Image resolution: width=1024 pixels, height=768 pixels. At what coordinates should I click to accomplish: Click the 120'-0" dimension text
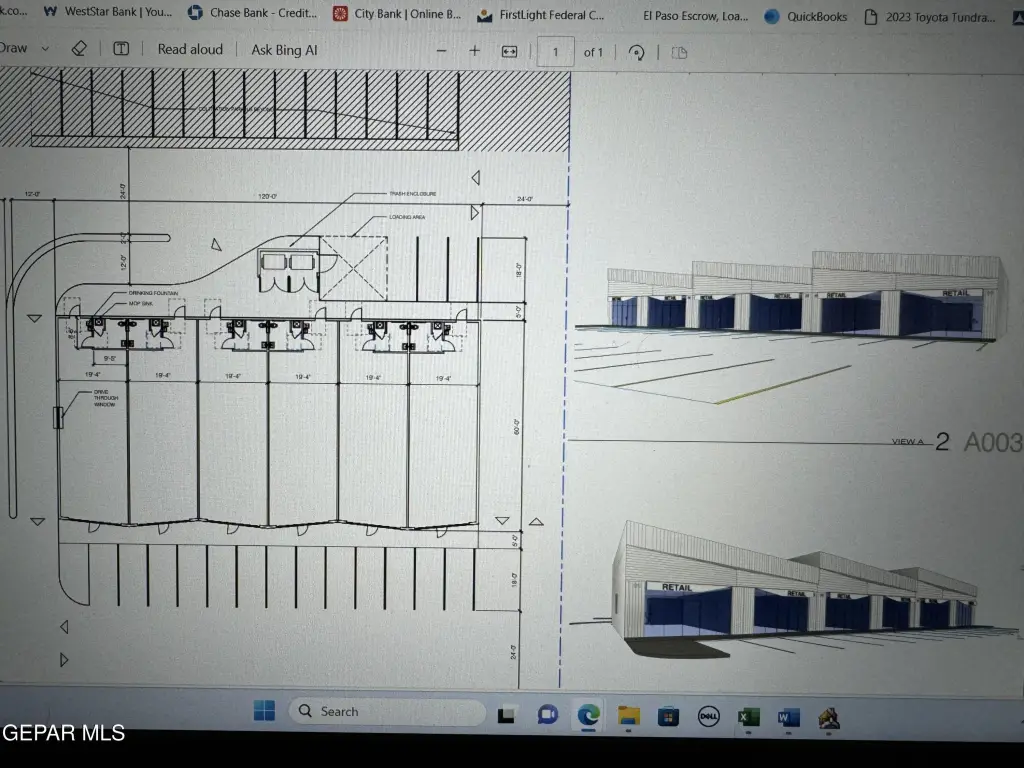pos(267,196)
